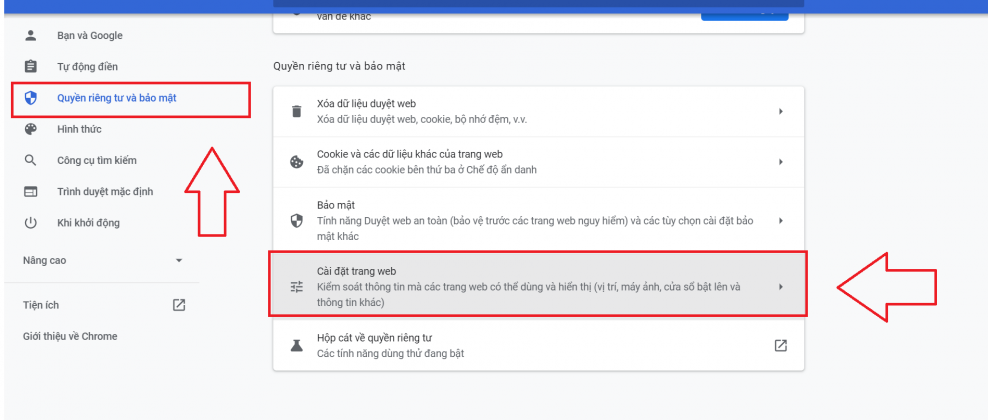Expand the Nâng cao section arrow

179,261
